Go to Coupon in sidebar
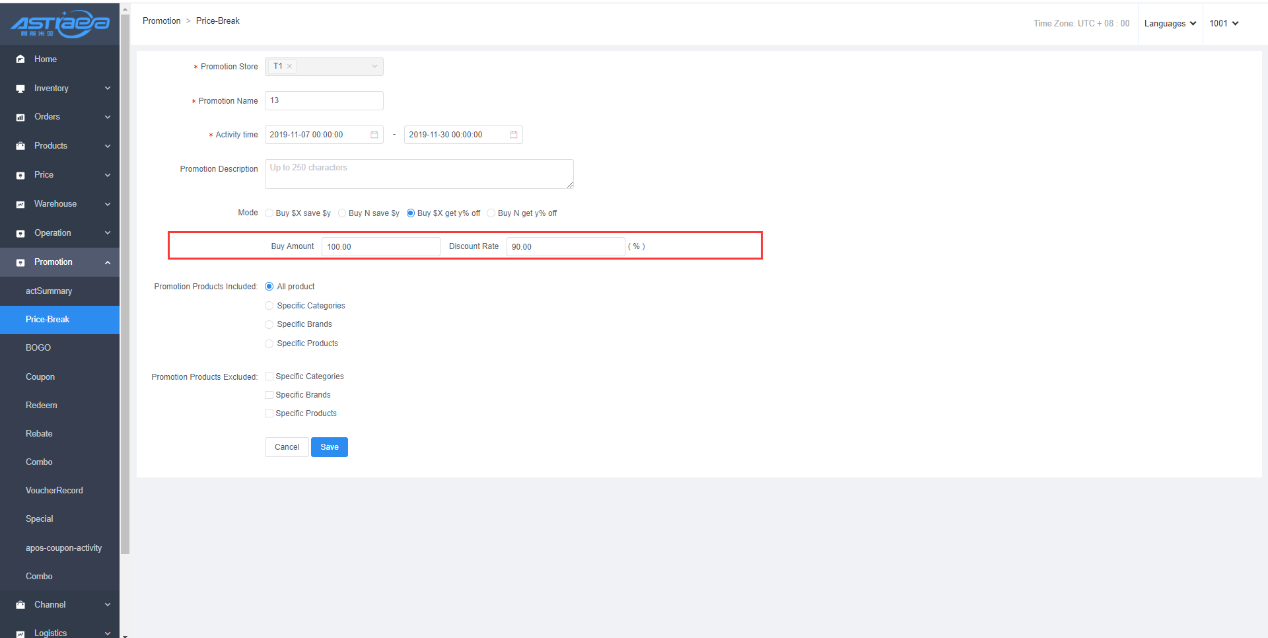 (x=40, y=377)
